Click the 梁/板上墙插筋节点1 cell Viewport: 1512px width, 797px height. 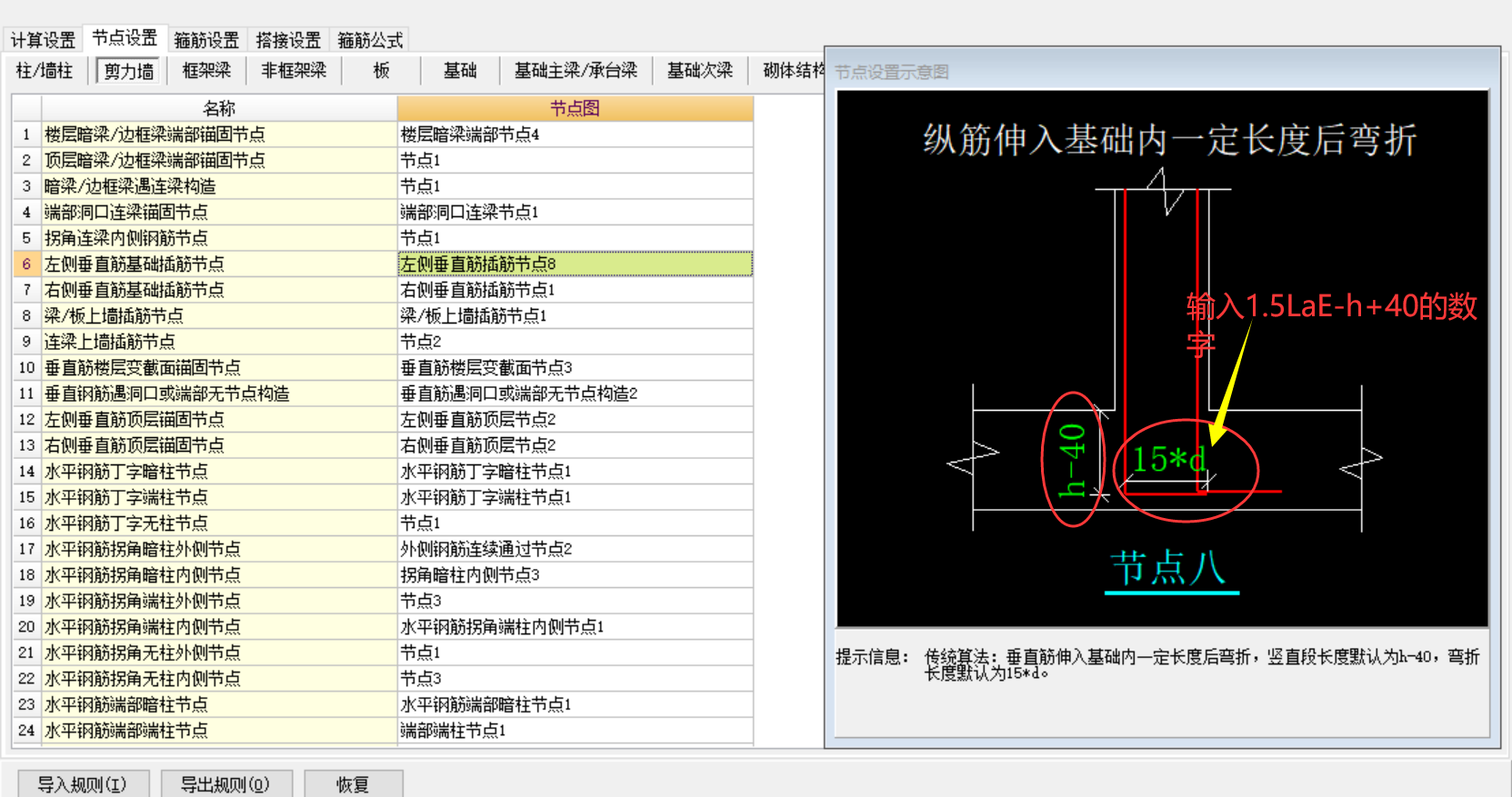575,315
